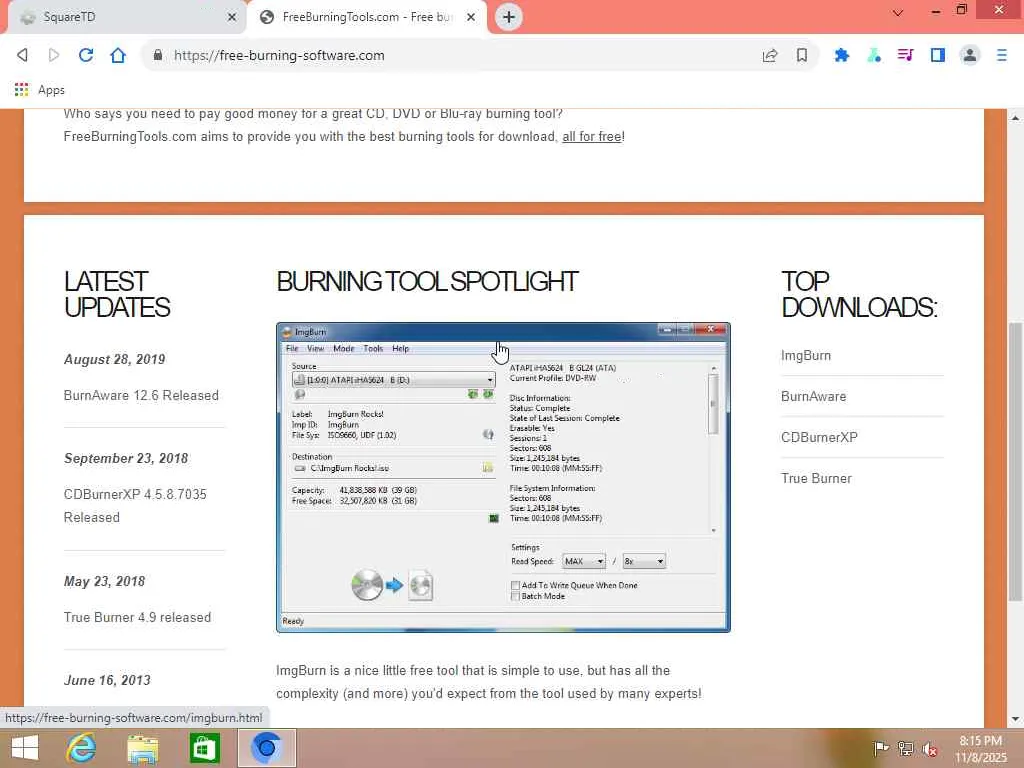Close the SquareTD tab

click(x=232, y=17)
